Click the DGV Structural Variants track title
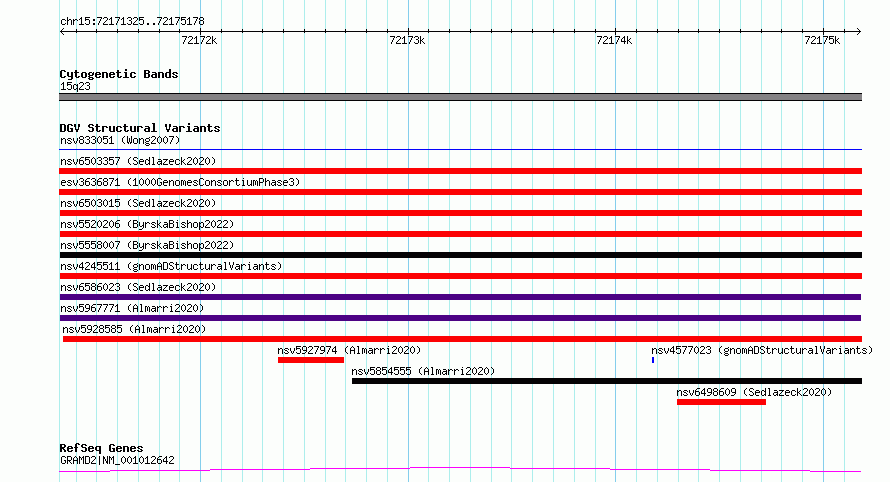Screen dimensions: 890x482 140,128
